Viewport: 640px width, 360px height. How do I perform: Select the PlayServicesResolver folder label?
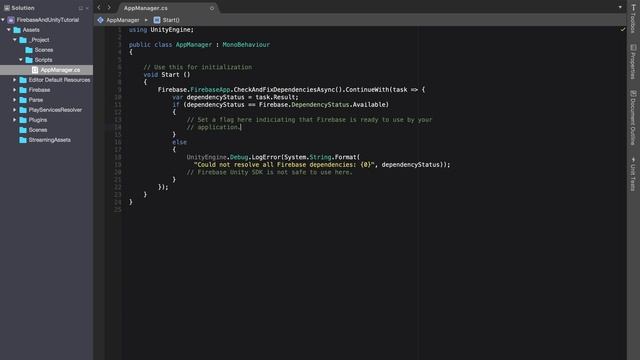click(55, 110)
